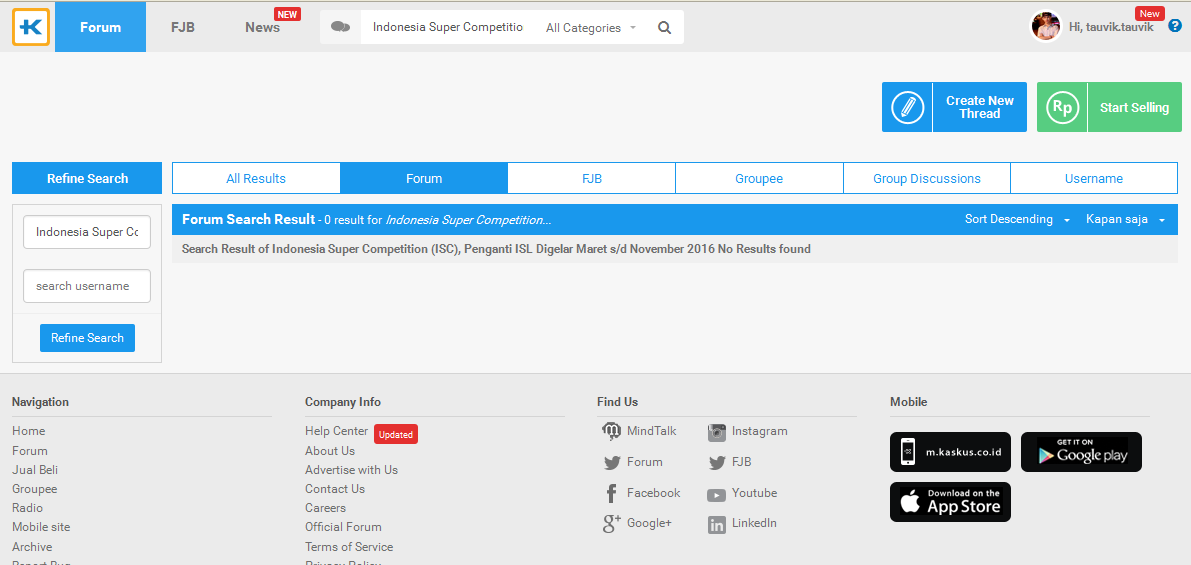Click the Start Selling button

point(1109,107)
